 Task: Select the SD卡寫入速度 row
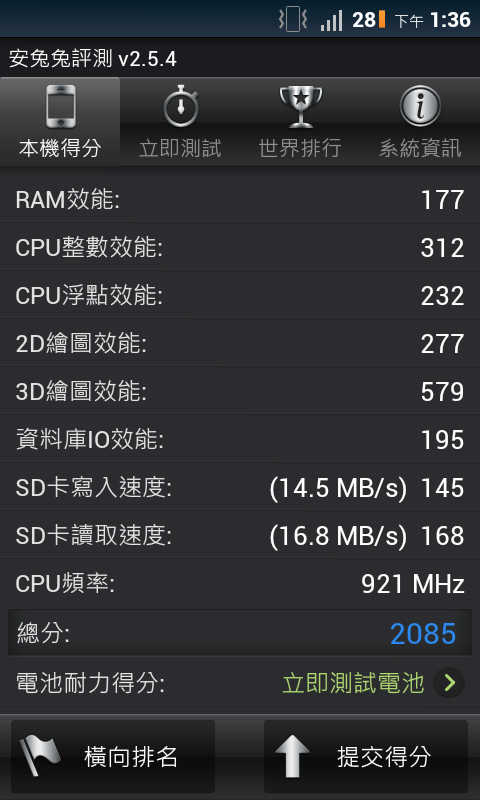click(x=240, y=488)
